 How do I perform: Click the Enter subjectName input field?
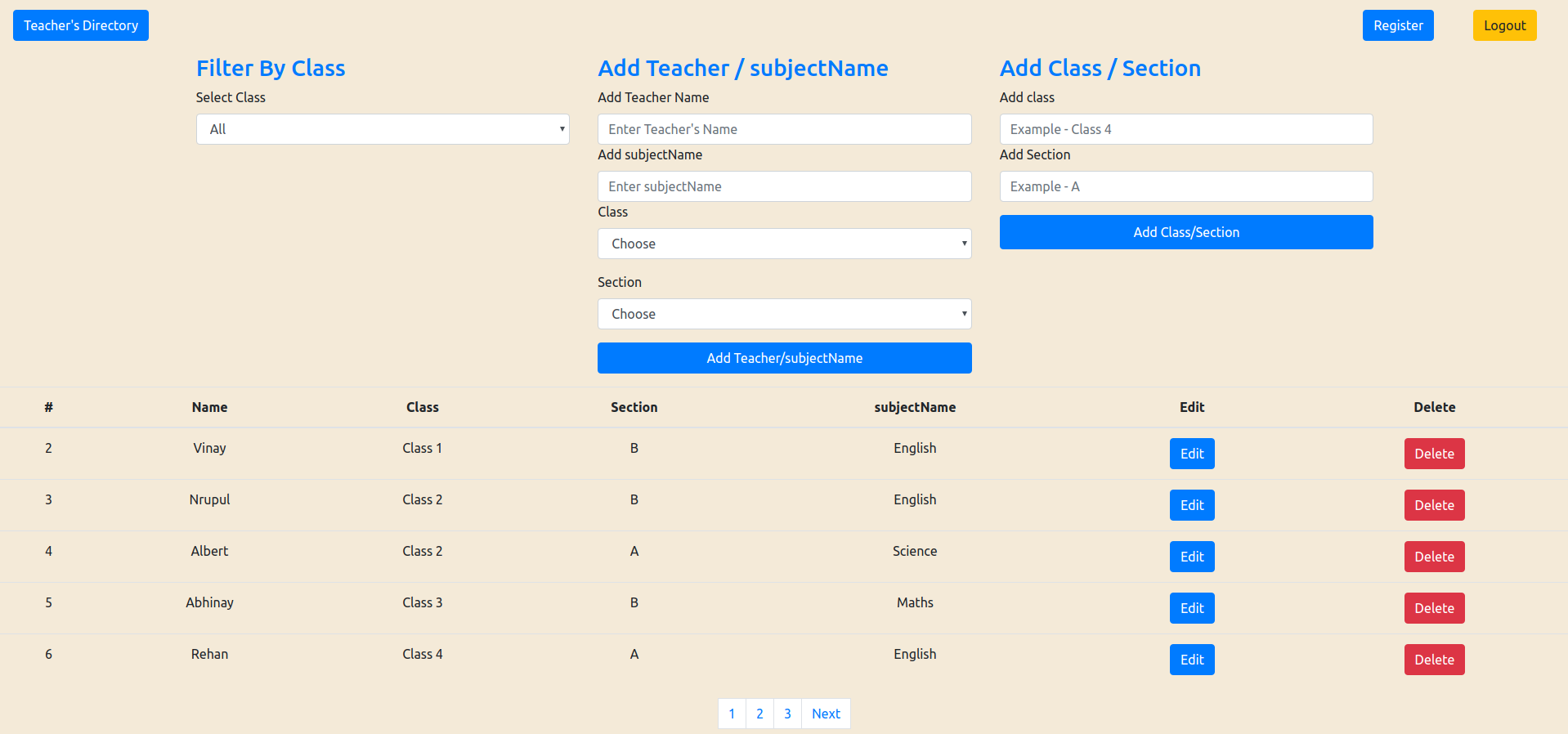(784, 186)
